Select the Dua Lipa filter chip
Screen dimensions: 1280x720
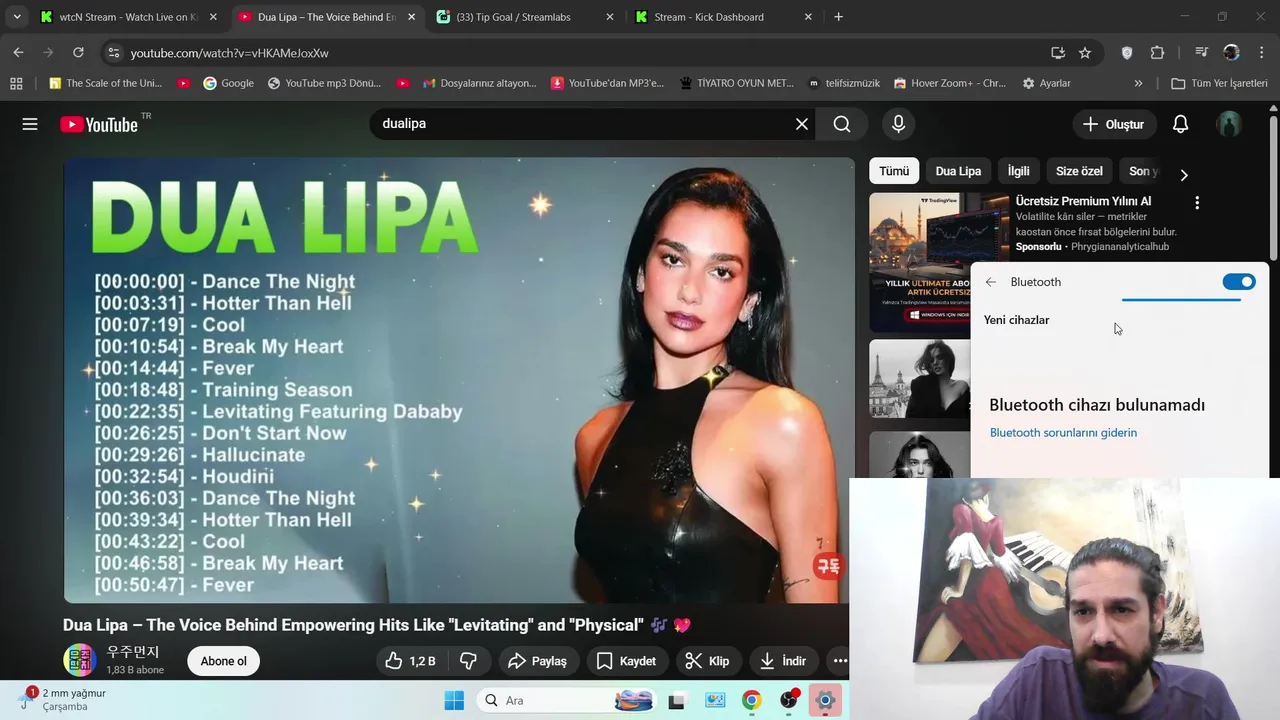(958, 171)
